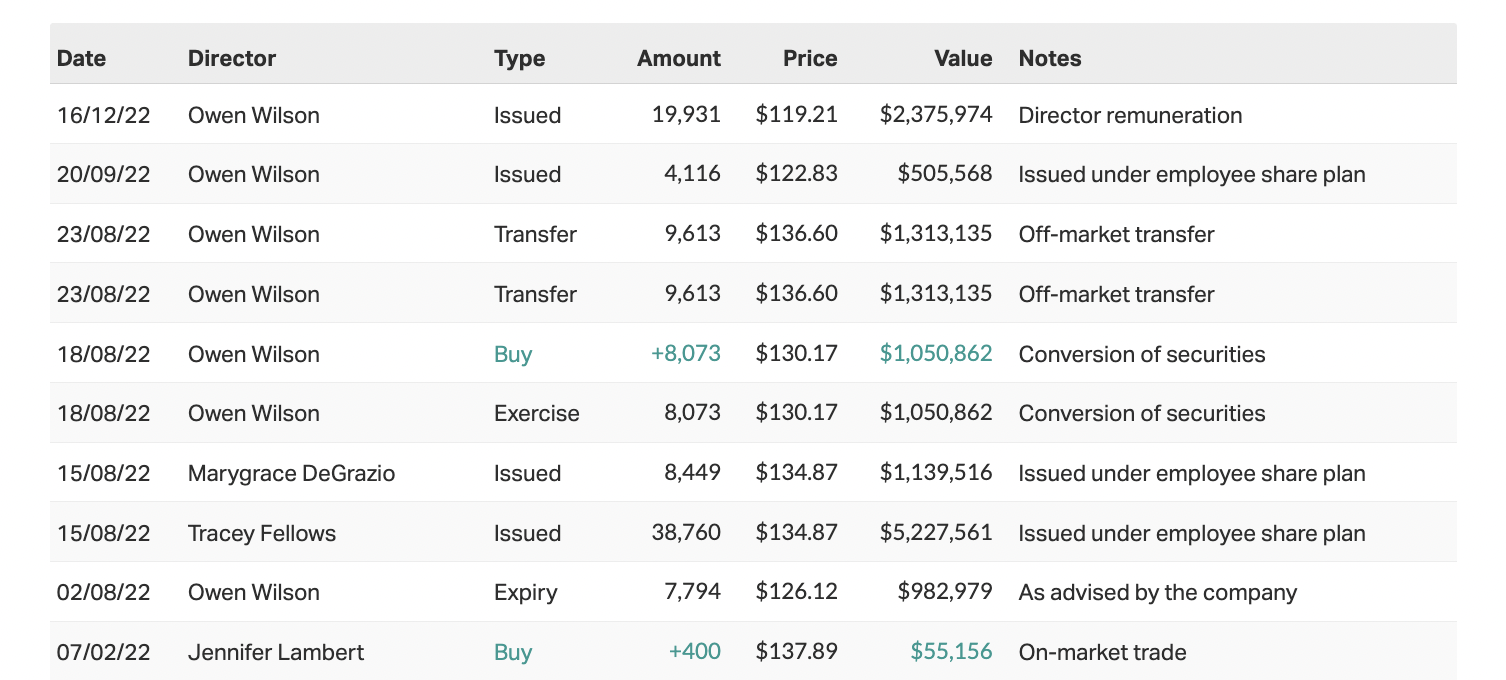Viewport: 1506px width, 680px height.
Task: Select the Tracey Fellows director name
Action: (x=261, y=533)
